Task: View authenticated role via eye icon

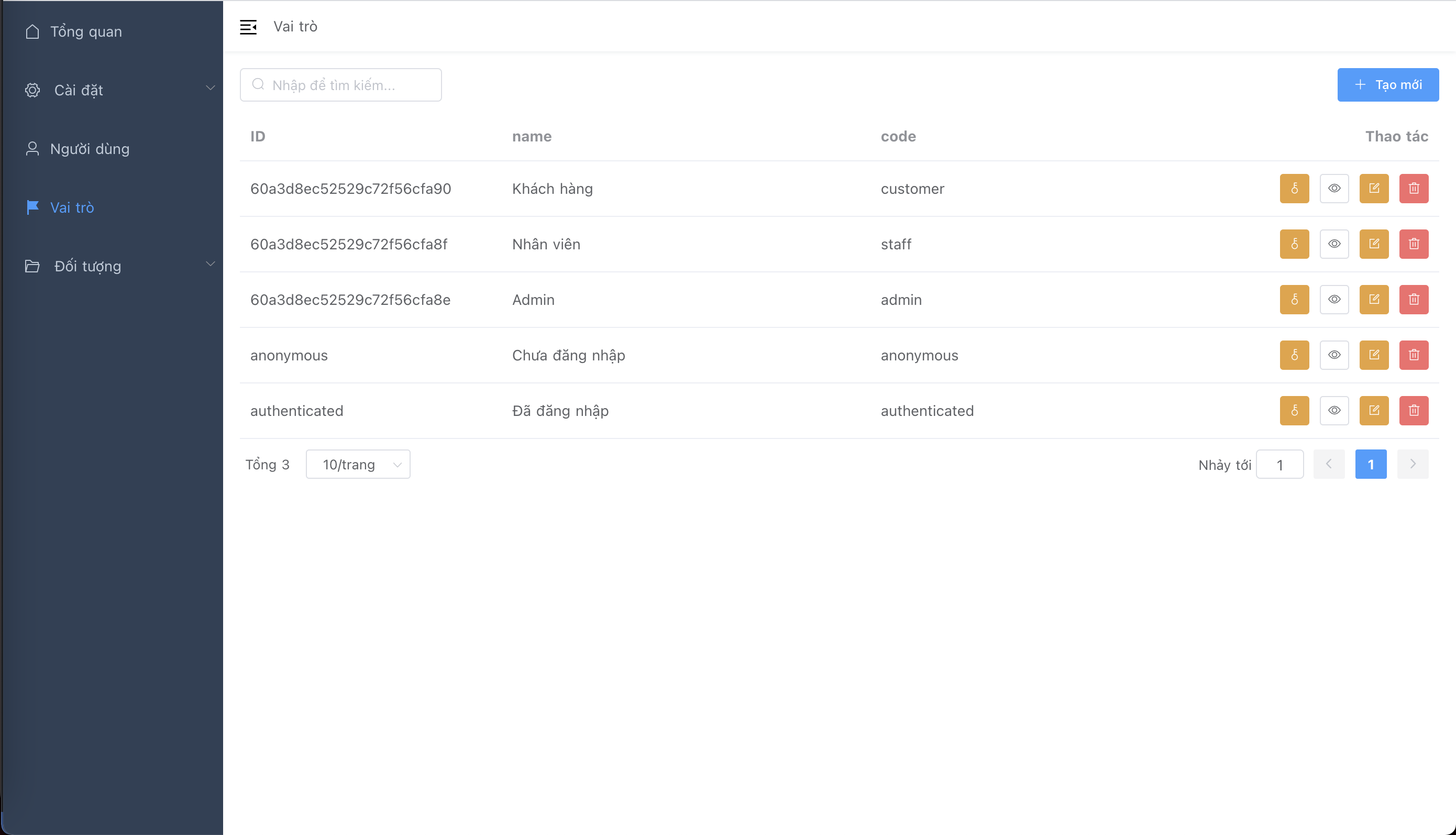Action: 1334,411
